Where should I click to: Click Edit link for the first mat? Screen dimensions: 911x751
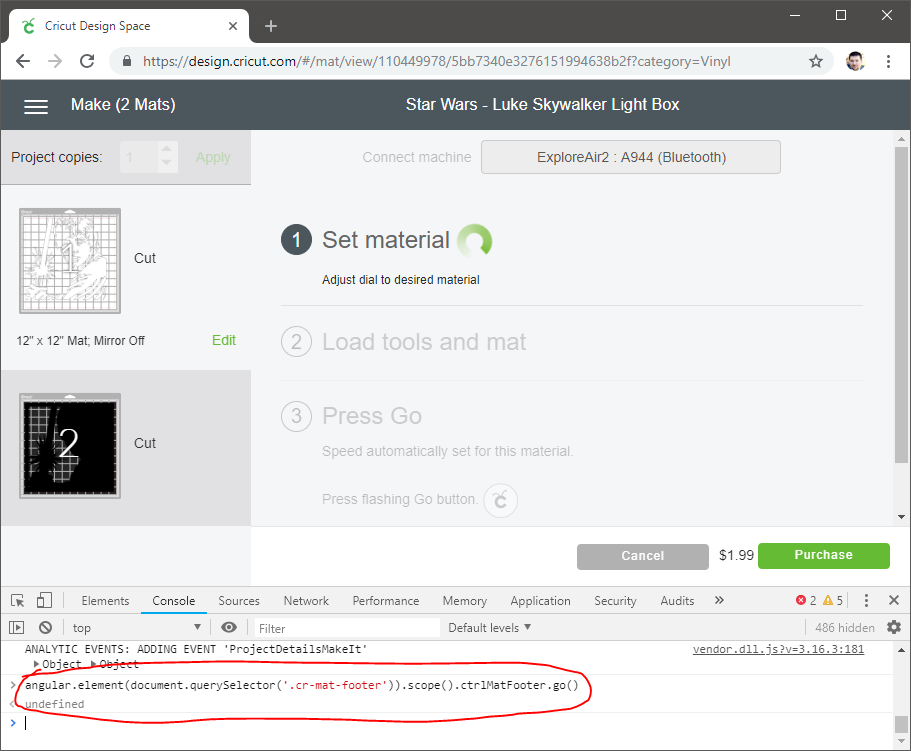[x=224, y=341]
